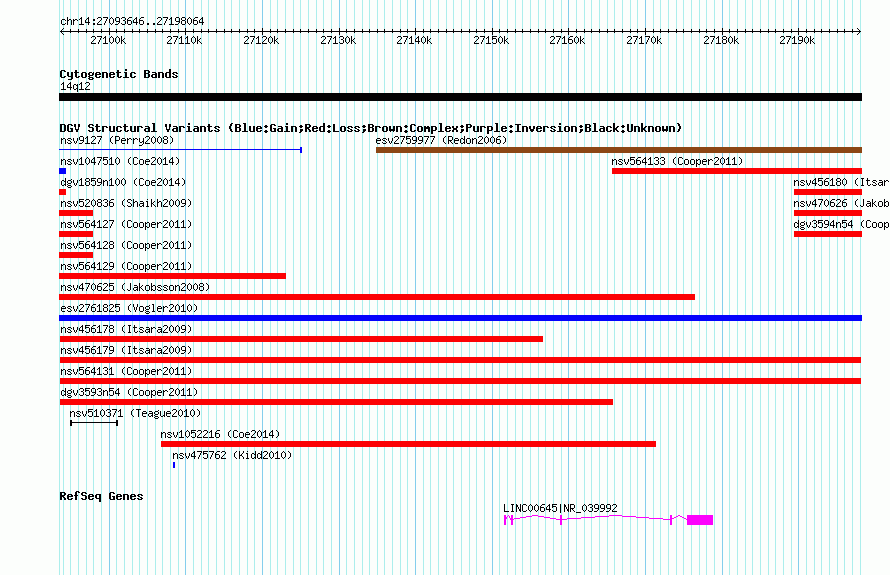Click the ruler's left arrow end
Screen dimensions: 890x575
pyautogui.click(x=62, y=32)
